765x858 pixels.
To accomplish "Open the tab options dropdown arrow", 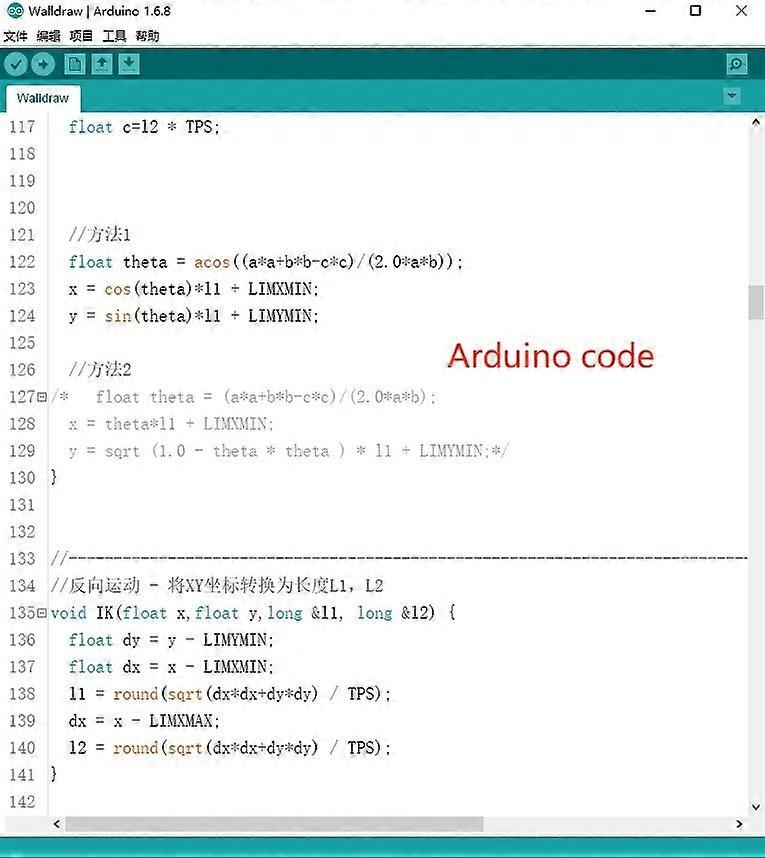I will pyautogui.click(x=732, y=97).
